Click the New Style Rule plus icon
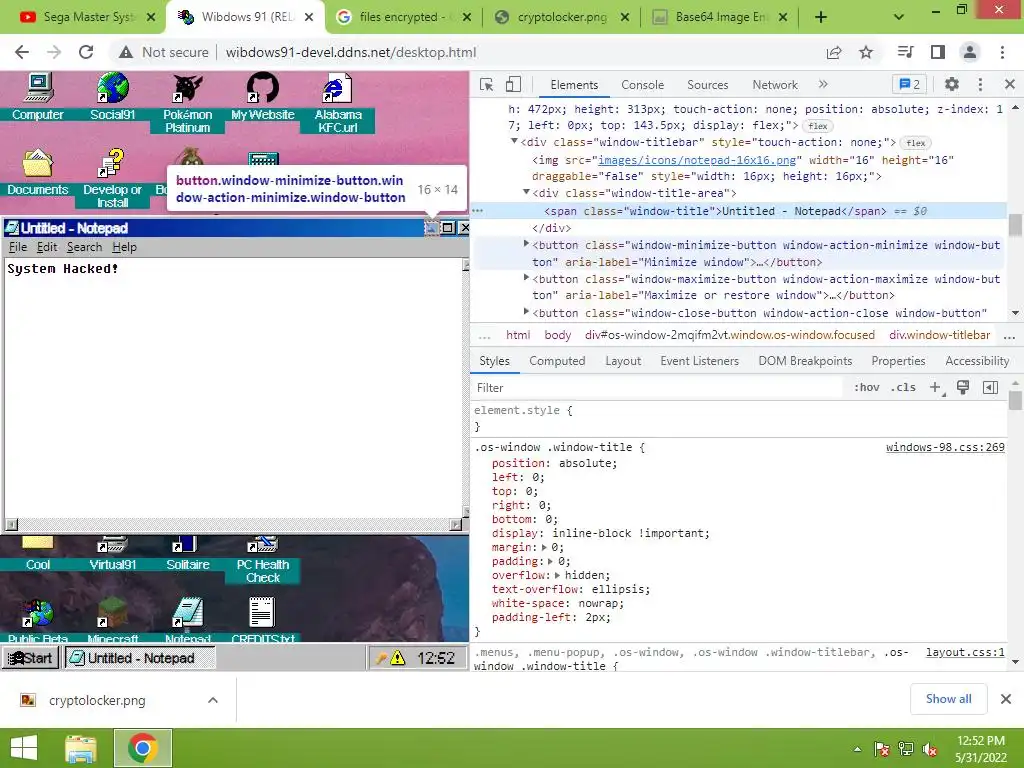This screenshot has width=1024, height=768. 936,387
